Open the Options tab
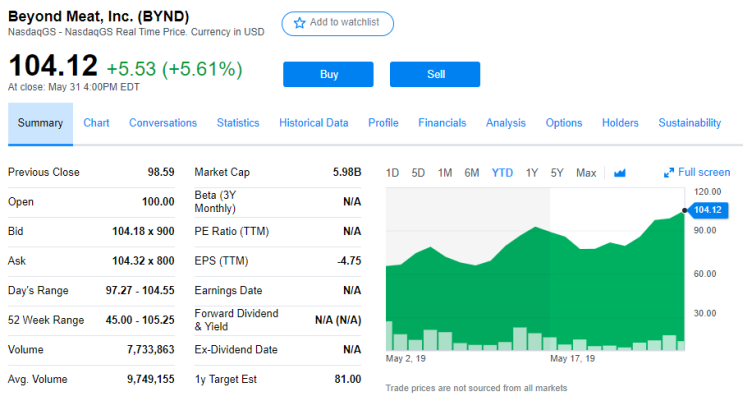Screen dimensions: 743x401 point(564,123)
